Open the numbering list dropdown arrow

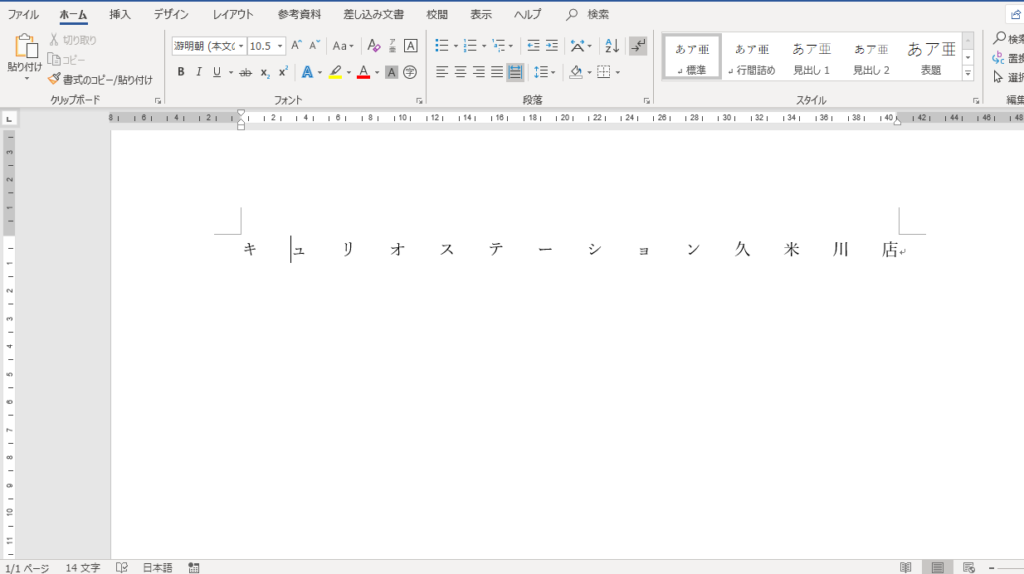(x=483, y=46)
